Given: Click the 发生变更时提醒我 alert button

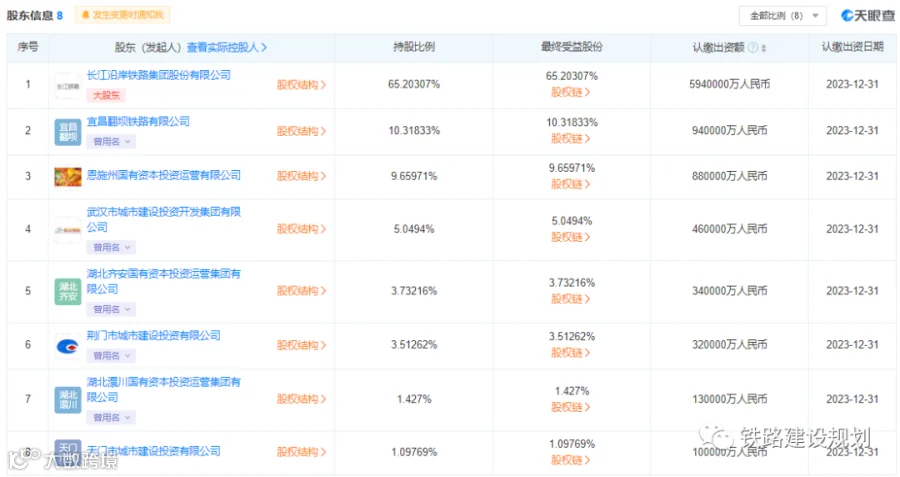Looking at the screenshot, I should (x=122, y=15).
